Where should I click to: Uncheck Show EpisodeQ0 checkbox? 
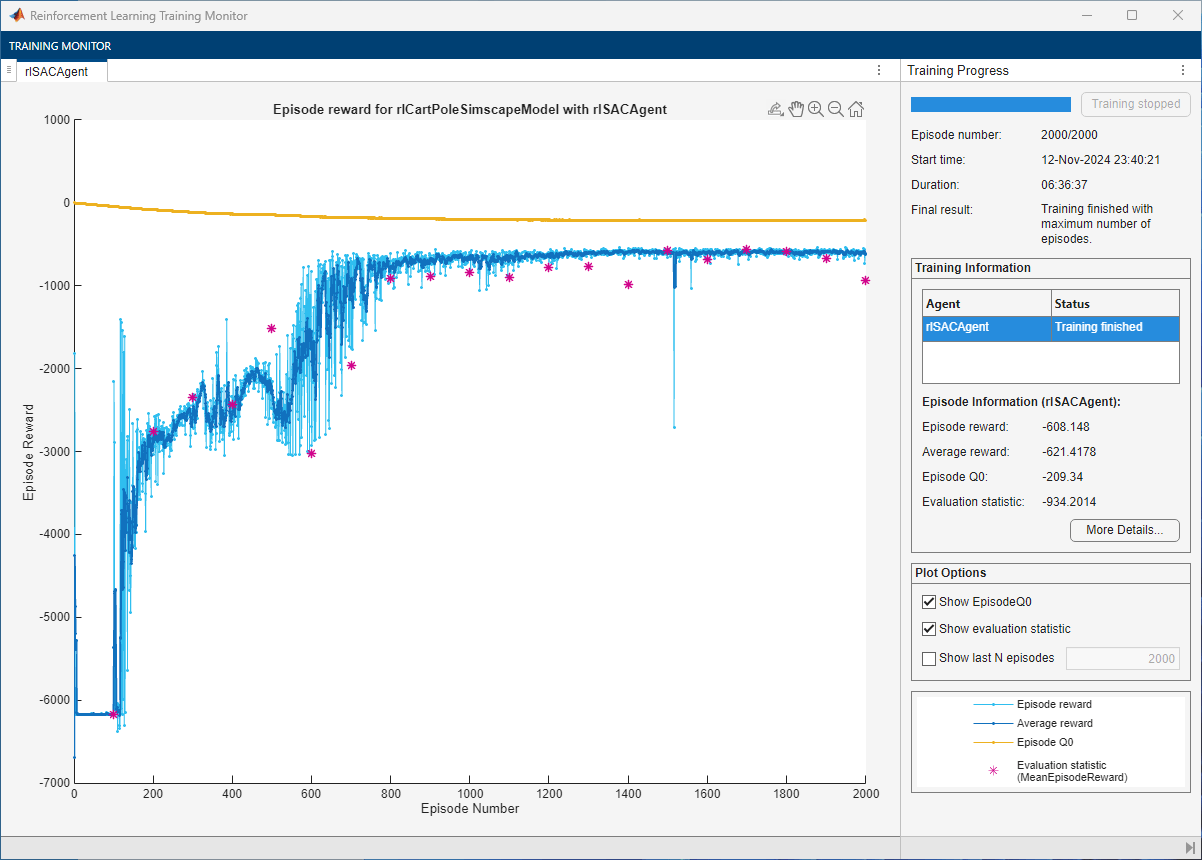(x=929, y=602)
